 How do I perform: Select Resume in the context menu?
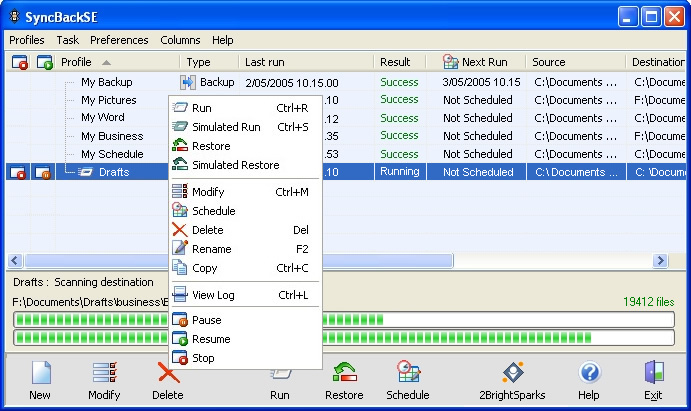[x=245, y=339]
